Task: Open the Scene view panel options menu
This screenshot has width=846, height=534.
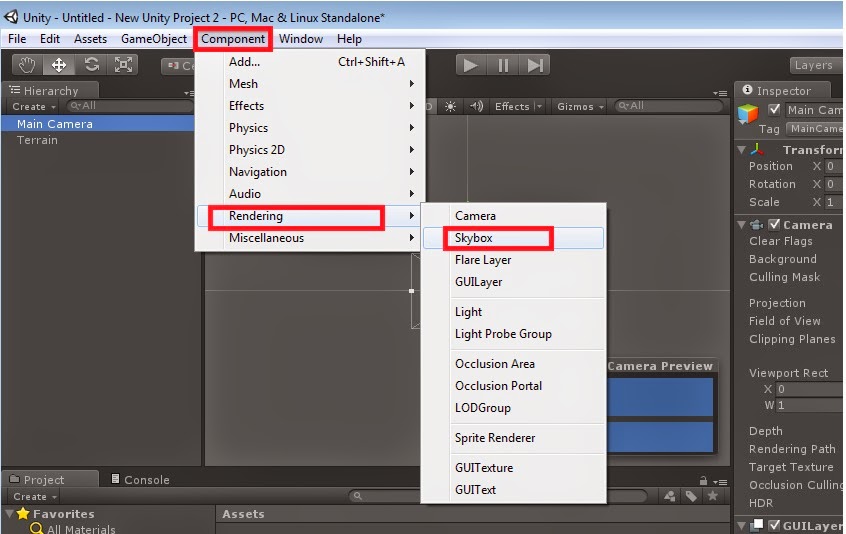Action: click(x=720, y=93)
